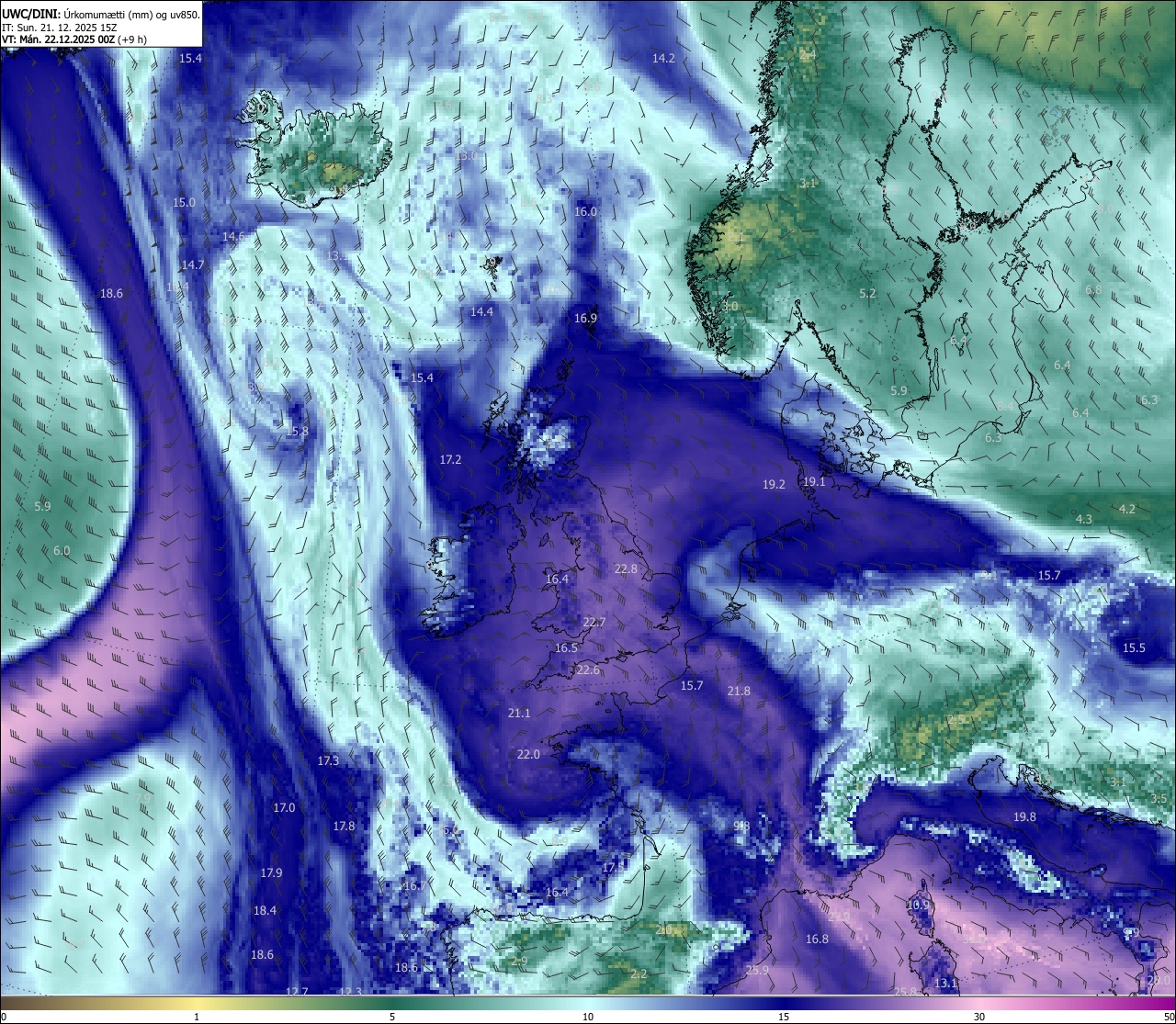Image resolution: width=1176 pixels, height=1024 pixels.
Task: Select the 18.4 map value
Action: 265,910
